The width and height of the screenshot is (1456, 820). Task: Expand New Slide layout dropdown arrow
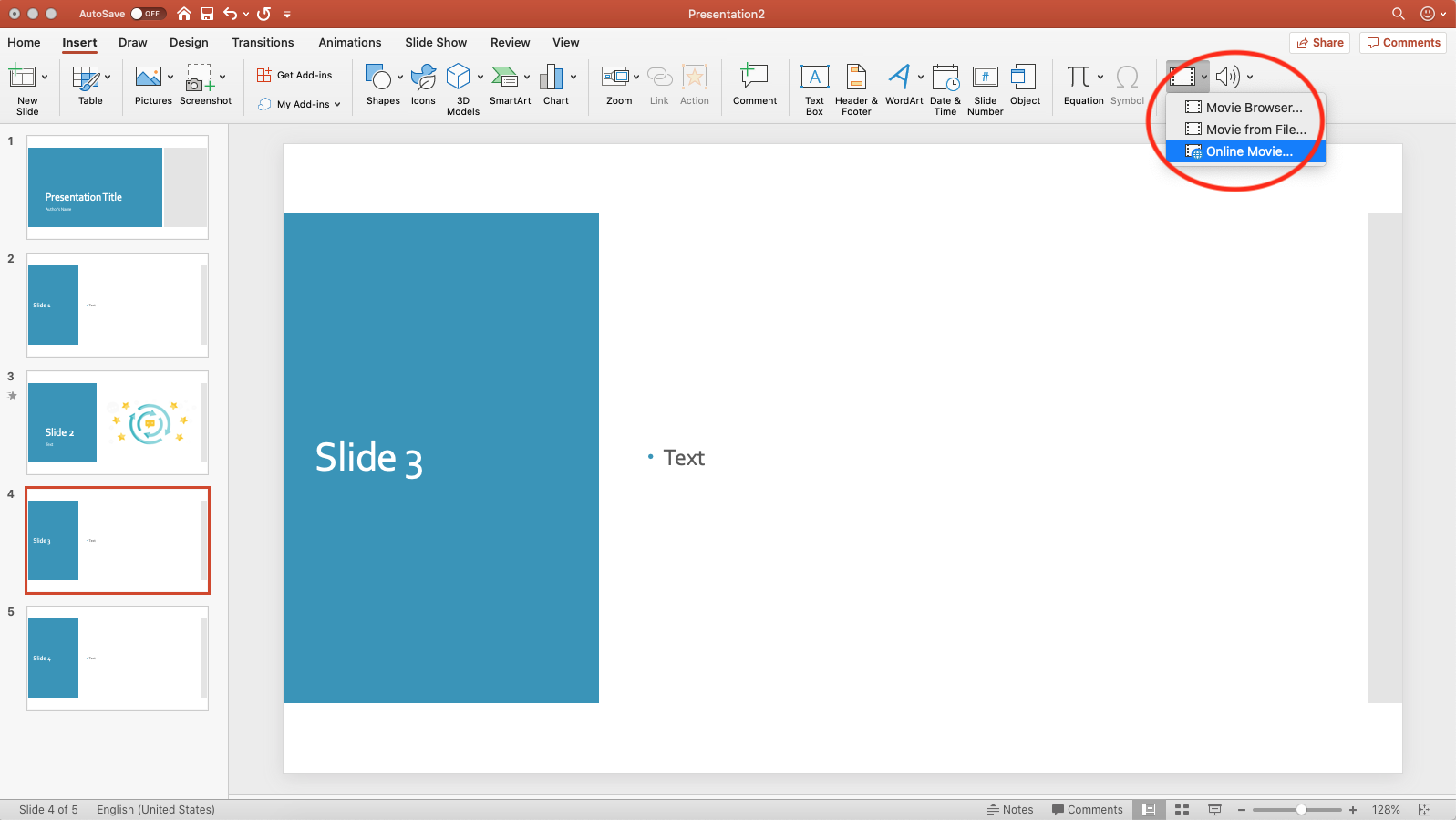point(45,77)
